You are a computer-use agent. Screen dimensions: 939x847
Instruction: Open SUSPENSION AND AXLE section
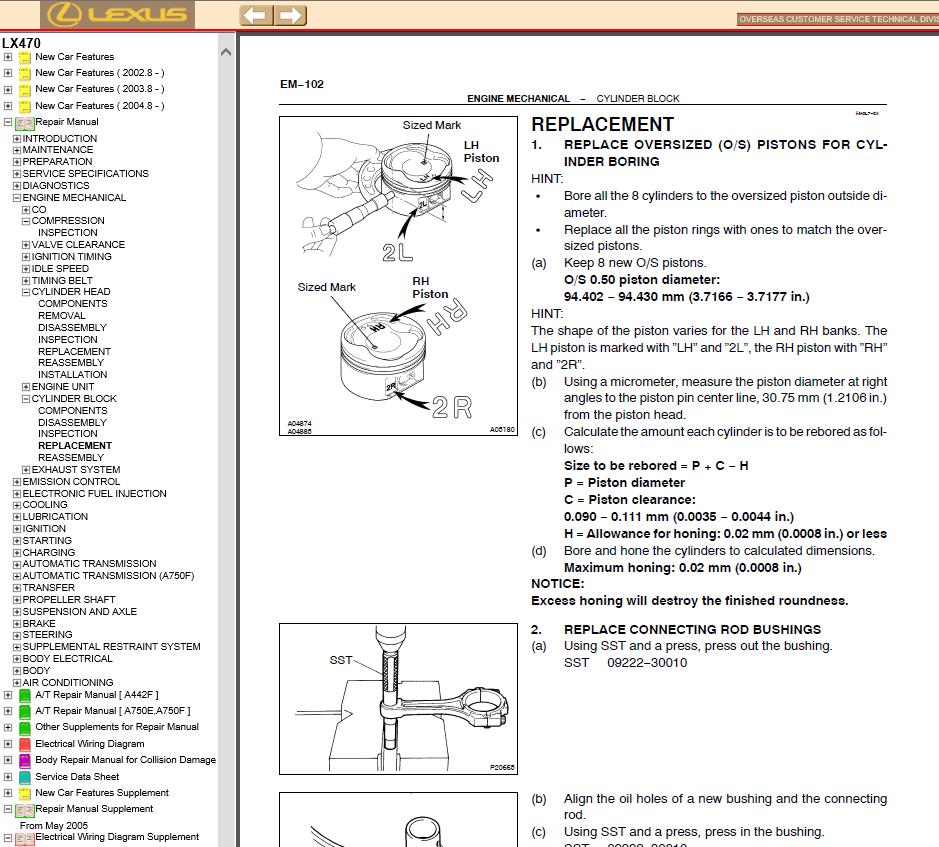[x=80, y=612]
